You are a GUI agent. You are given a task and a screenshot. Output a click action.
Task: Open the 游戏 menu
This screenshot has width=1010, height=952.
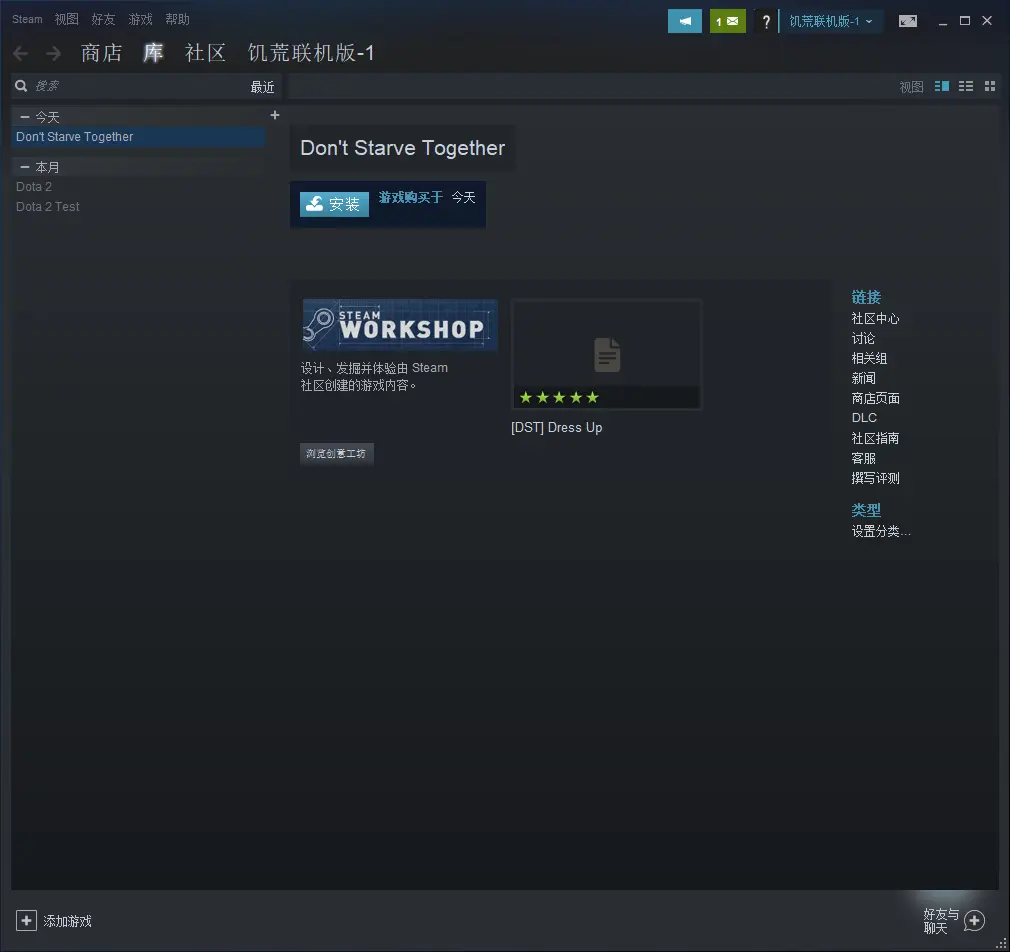pyautogui.click(x=140, y=19)
